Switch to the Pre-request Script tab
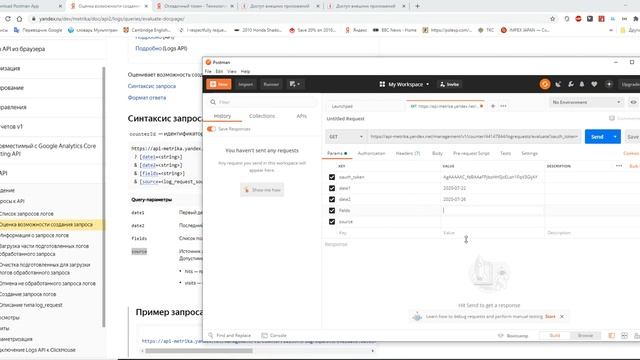Image resolution: width=640 pixels, height=360 pixels. pyautogui.click(x=471, y=153)
